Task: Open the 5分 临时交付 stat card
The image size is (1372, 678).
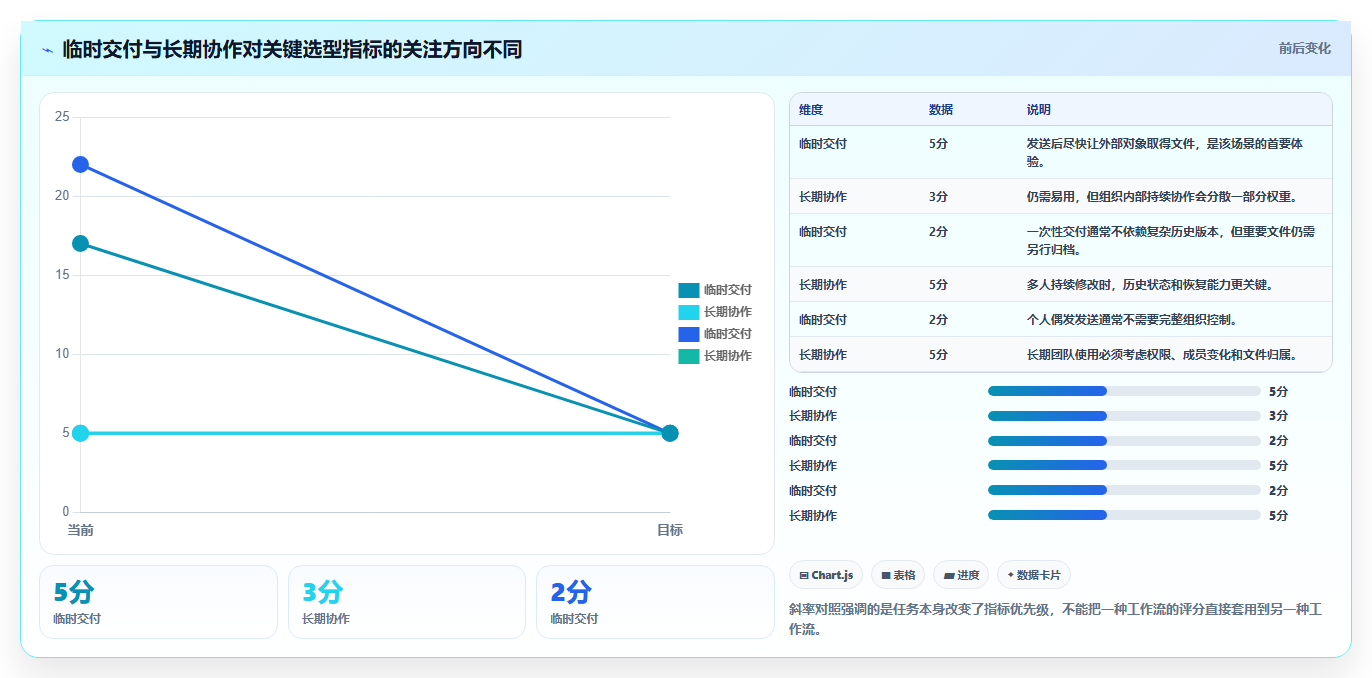Action: point(158,602)
